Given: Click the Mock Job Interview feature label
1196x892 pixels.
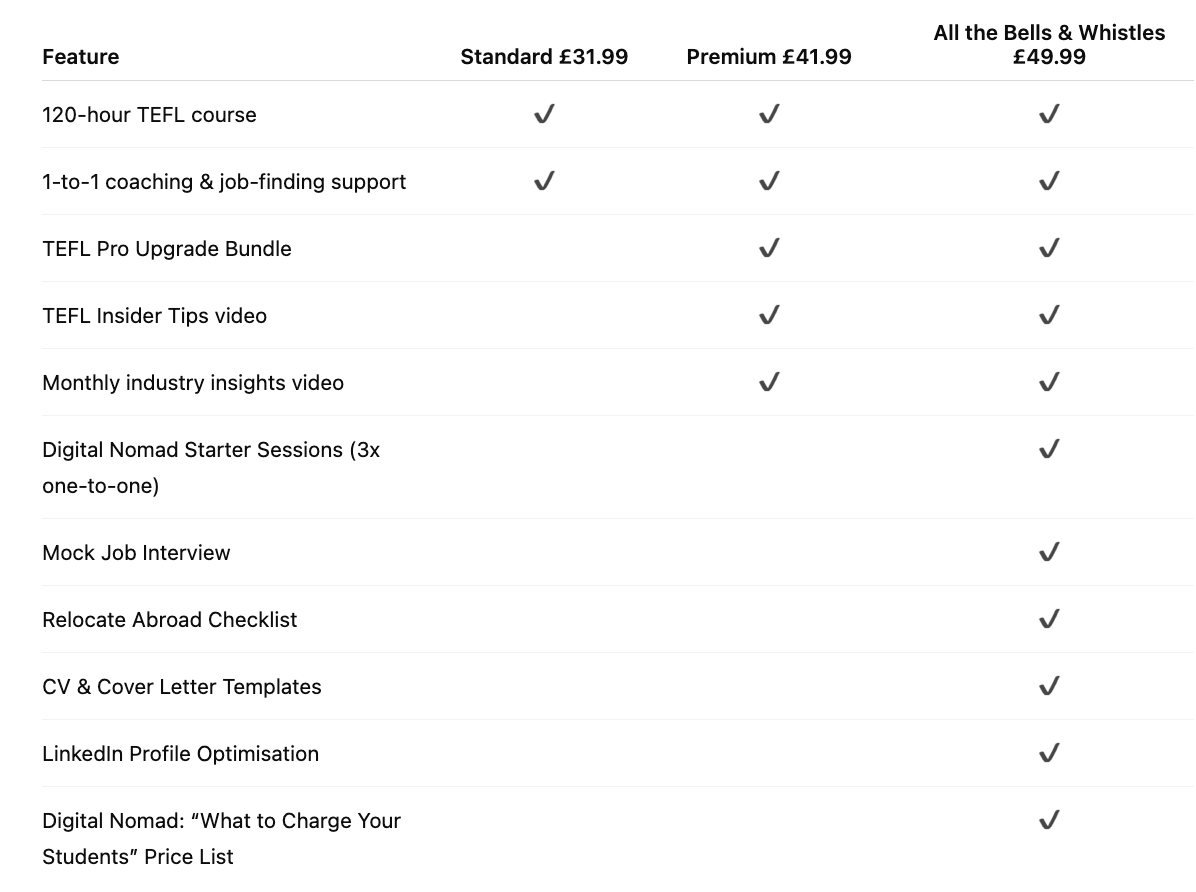Looking at the screenshot, I should (136, 553).
